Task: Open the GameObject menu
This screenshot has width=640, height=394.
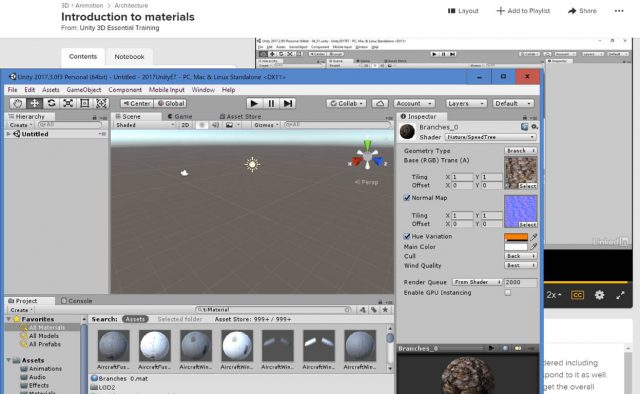Action: pos(84,90)
